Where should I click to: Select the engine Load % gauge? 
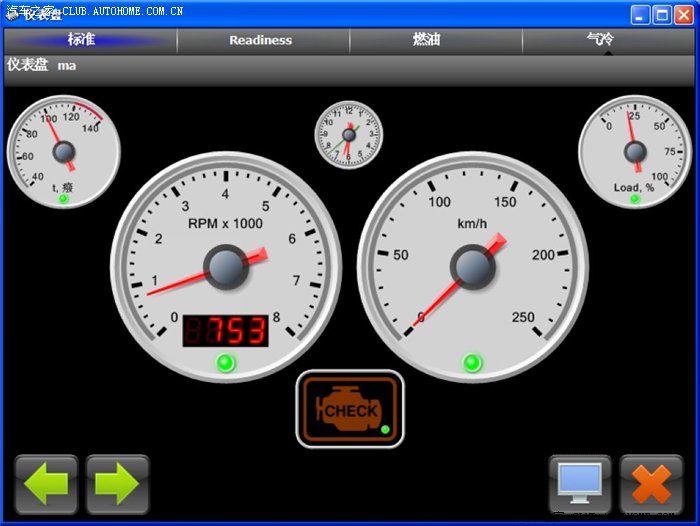click(634, 151)
